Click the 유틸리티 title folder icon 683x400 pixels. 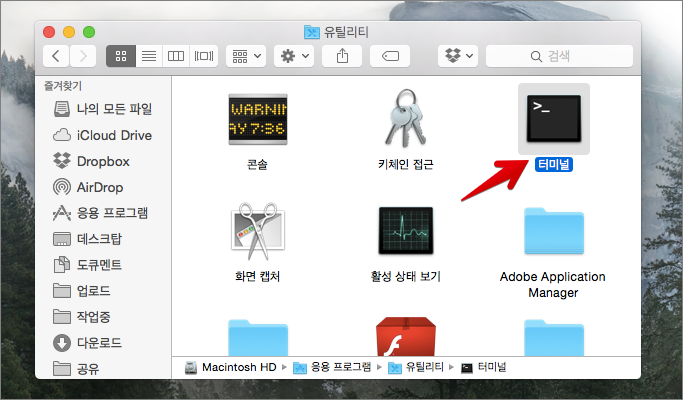point(311,32)
